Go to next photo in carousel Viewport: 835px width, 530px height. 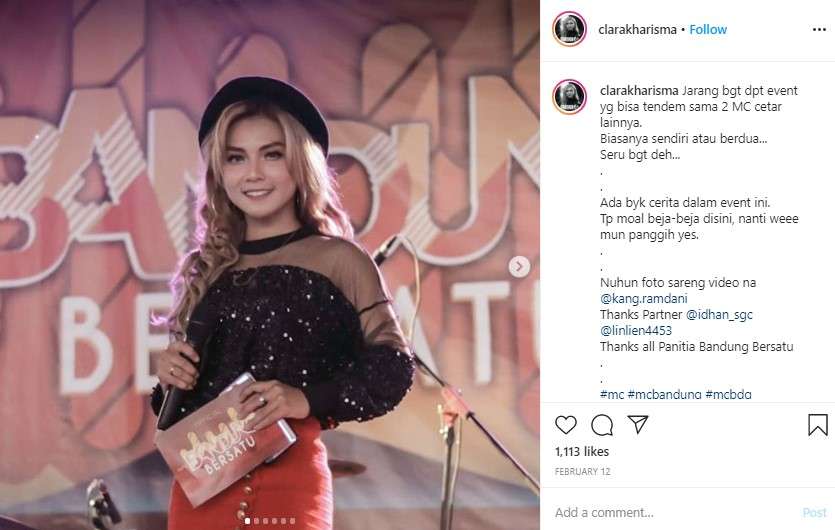(519, 266)
